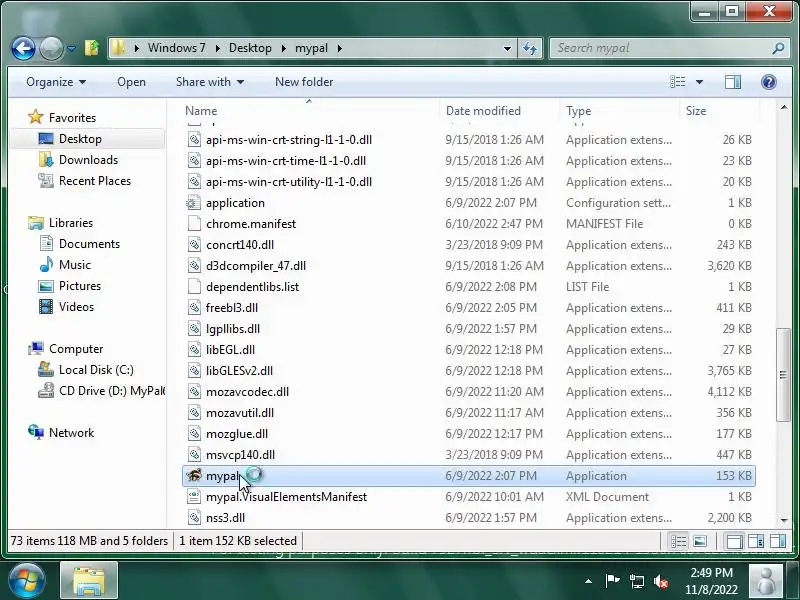
Task: Change view with the view icon
Action: [678, 82]
